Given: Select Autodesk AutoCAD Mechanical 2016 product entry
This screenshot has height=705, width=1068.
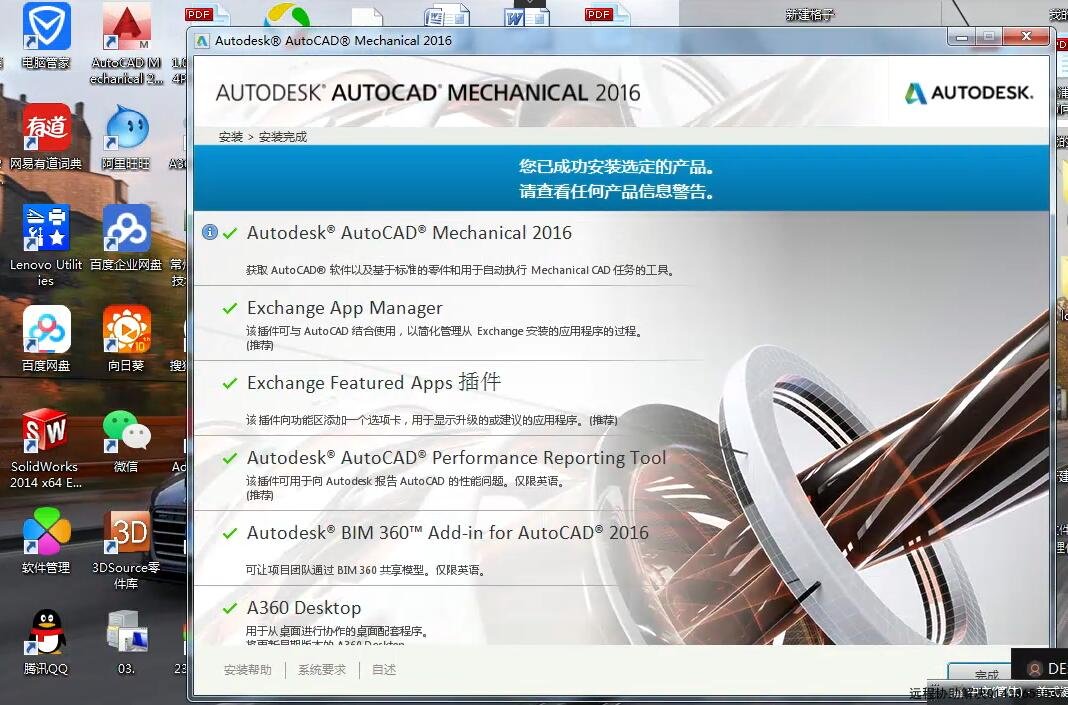Looking at the screenshot, I should (x=409, y=233).
